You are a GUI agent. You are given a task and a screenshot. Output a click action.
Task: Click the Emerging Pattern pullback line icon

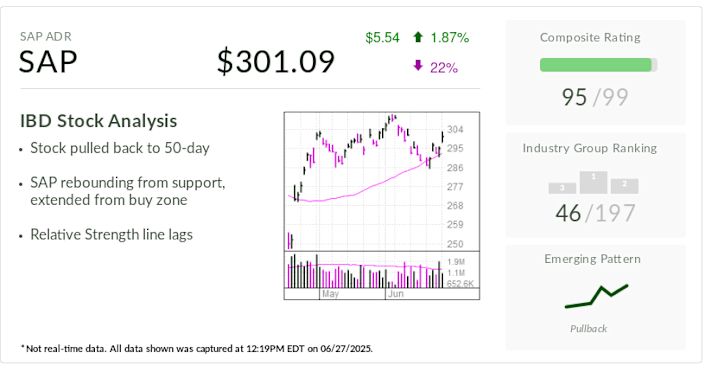point(596,296)
